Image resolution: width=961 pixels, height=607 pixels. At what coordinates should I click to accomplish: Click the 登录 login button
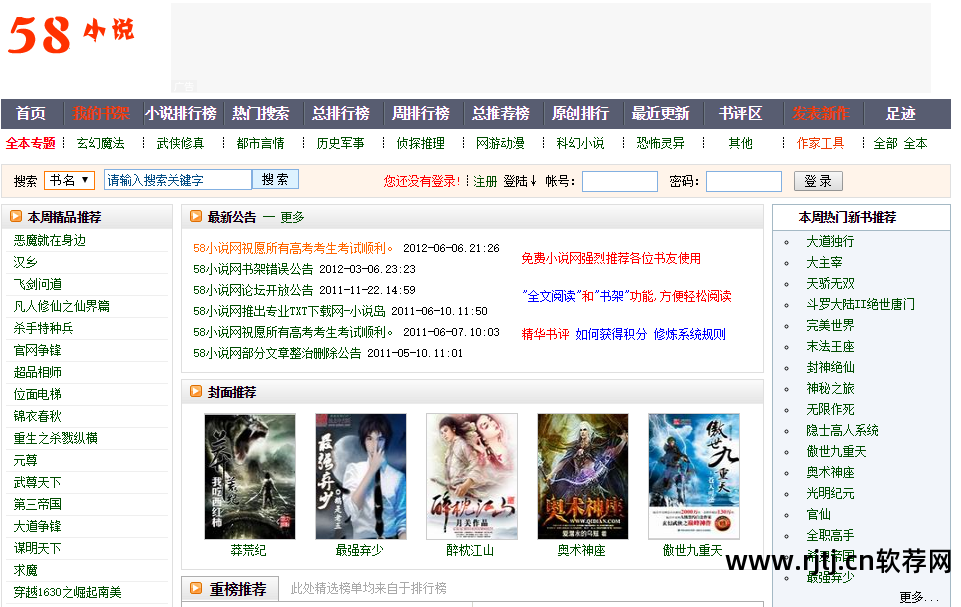818,181
